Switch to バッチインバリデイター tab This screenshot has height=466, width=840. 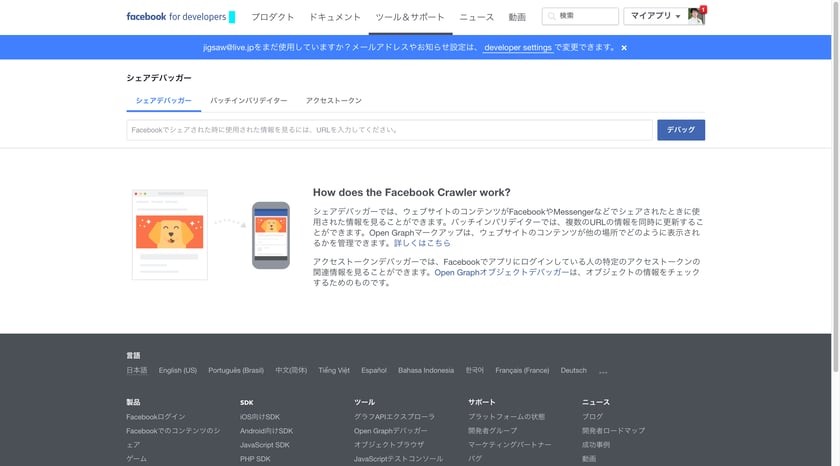249,101
